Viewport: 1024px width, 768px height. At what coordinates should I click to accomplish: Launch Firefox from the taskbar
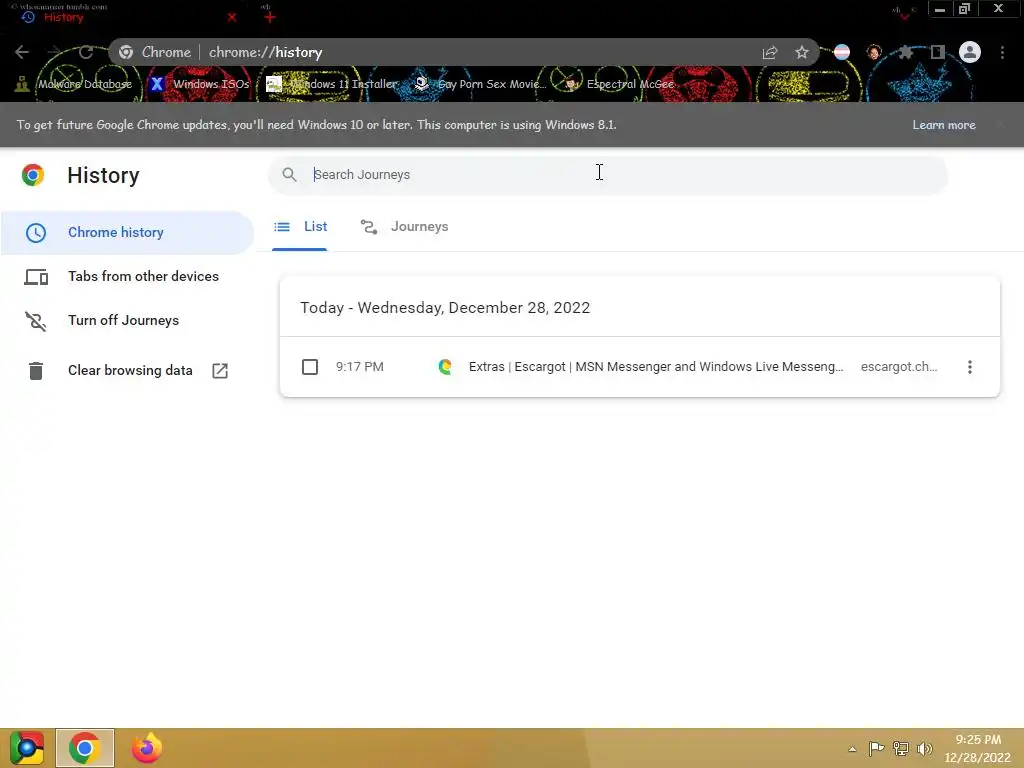tap(147, 748)
